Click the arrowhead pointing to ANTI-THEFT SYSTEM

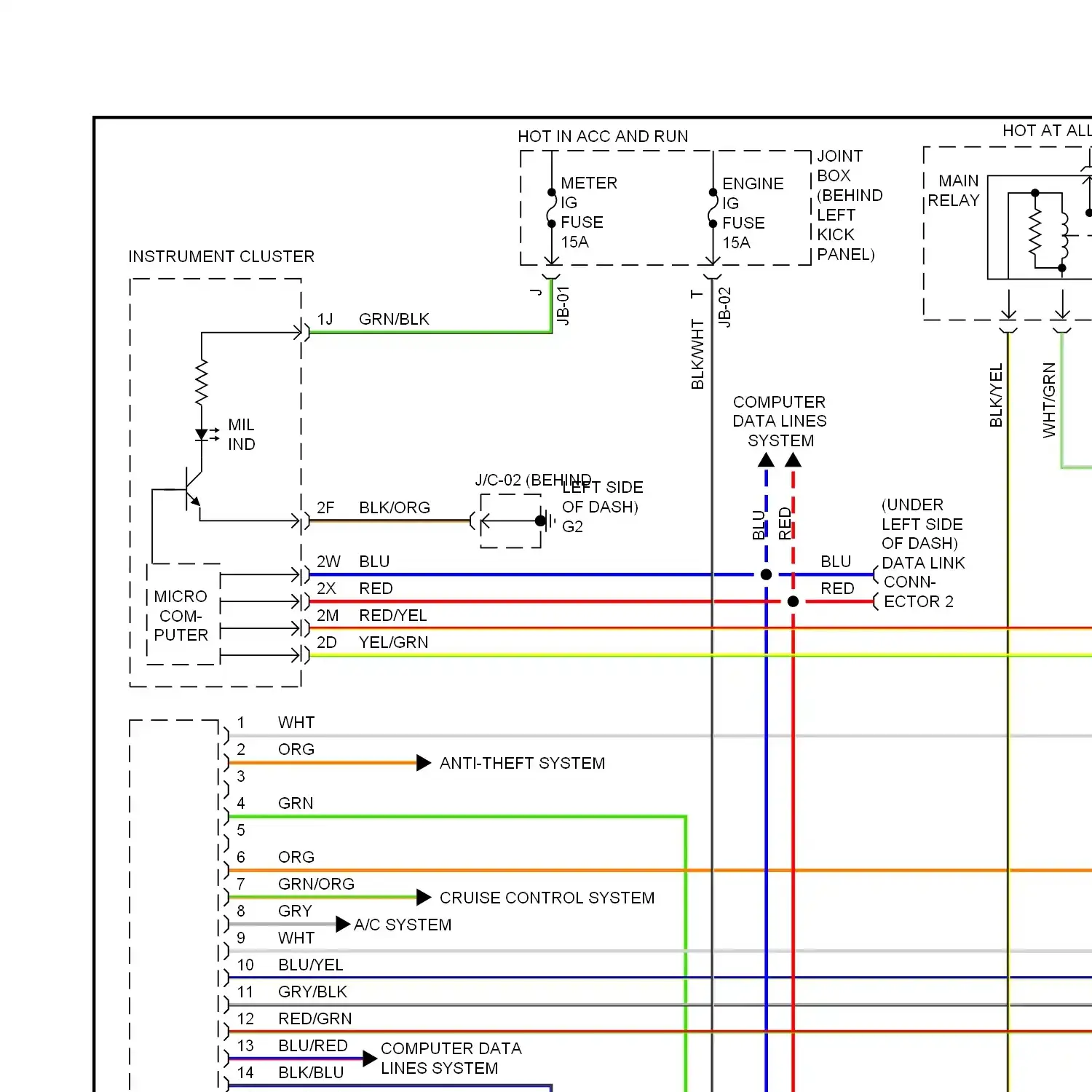coord(424,763)
